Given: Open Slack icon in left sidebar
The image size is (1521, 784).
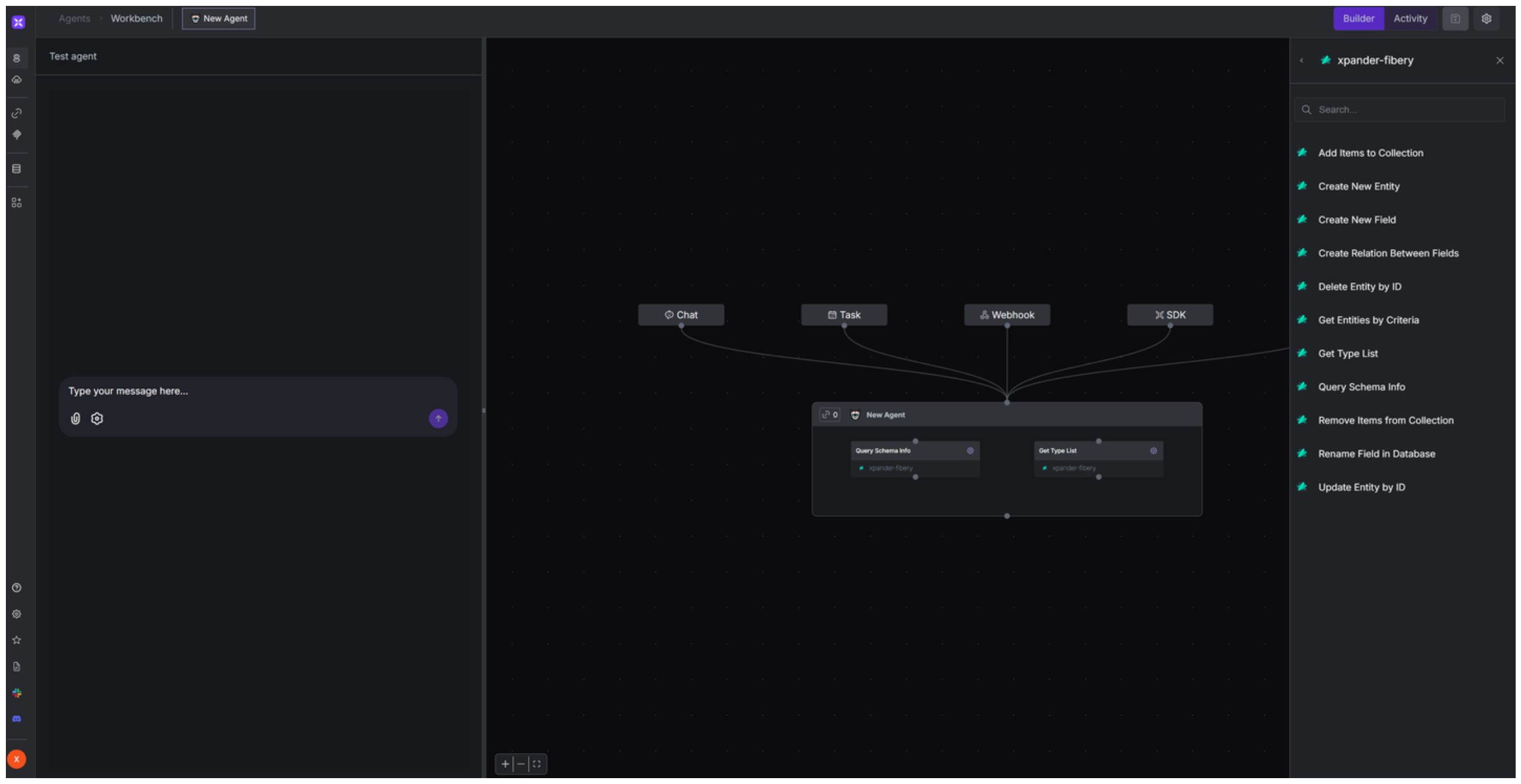Looking at the screenshot, I should click(x=16, y=692).
